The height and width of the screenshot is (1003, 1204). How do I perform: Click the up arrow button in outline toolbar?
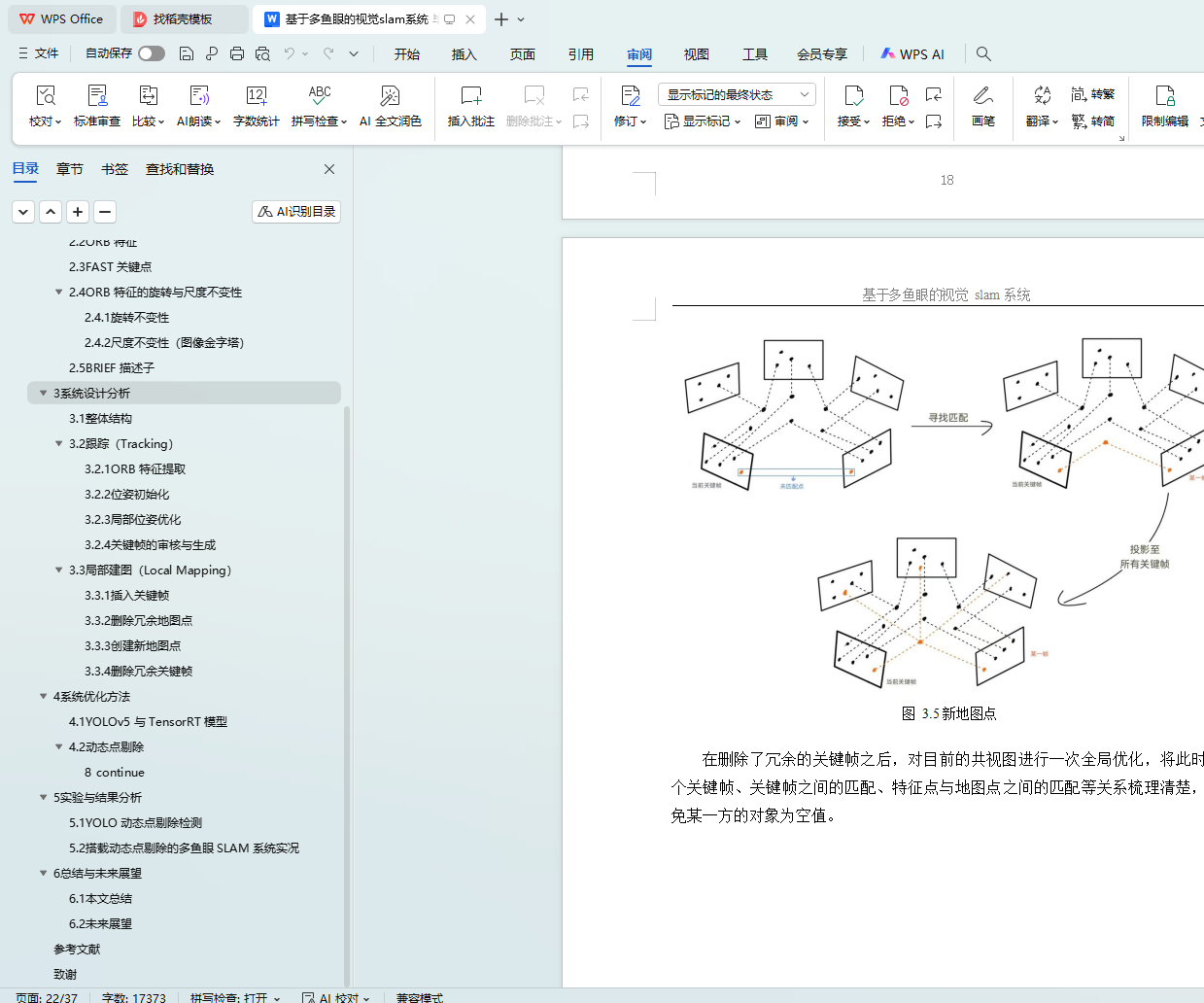coord(51,211)
